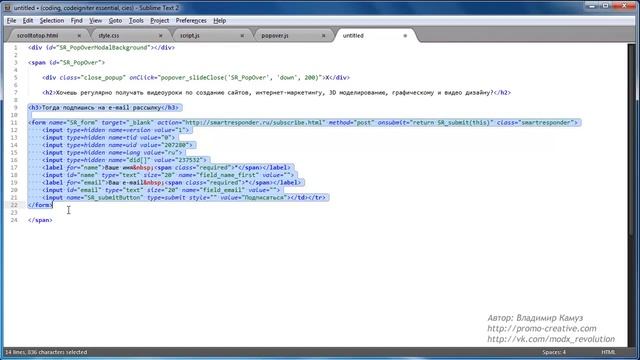
Task: Click the SR_PopOverModalBackground div line
Action: 102,47
